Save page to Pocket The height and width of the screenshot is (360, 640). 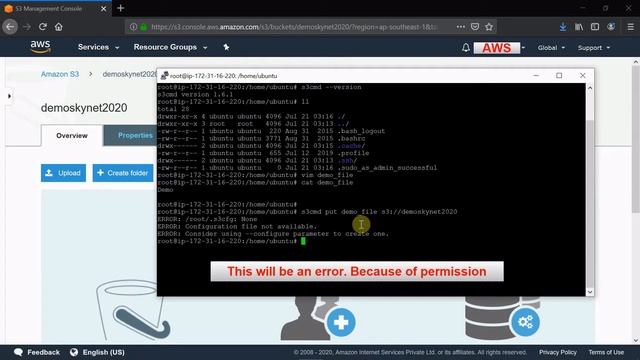475,27
